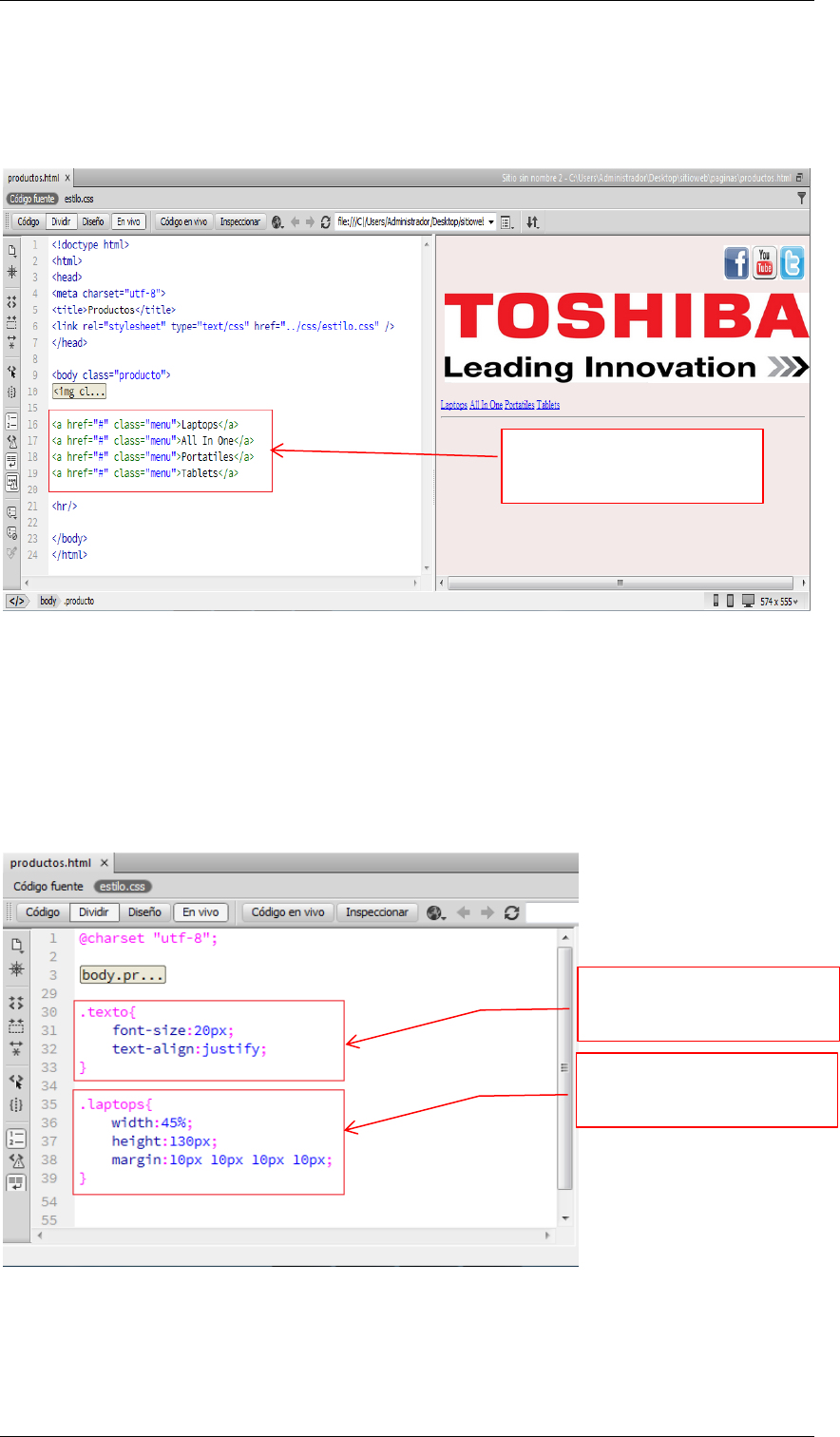This screenshot has height=1437, width=840.
Task: Toggle Código en vivo in upper window
Action: pos(183,221)
